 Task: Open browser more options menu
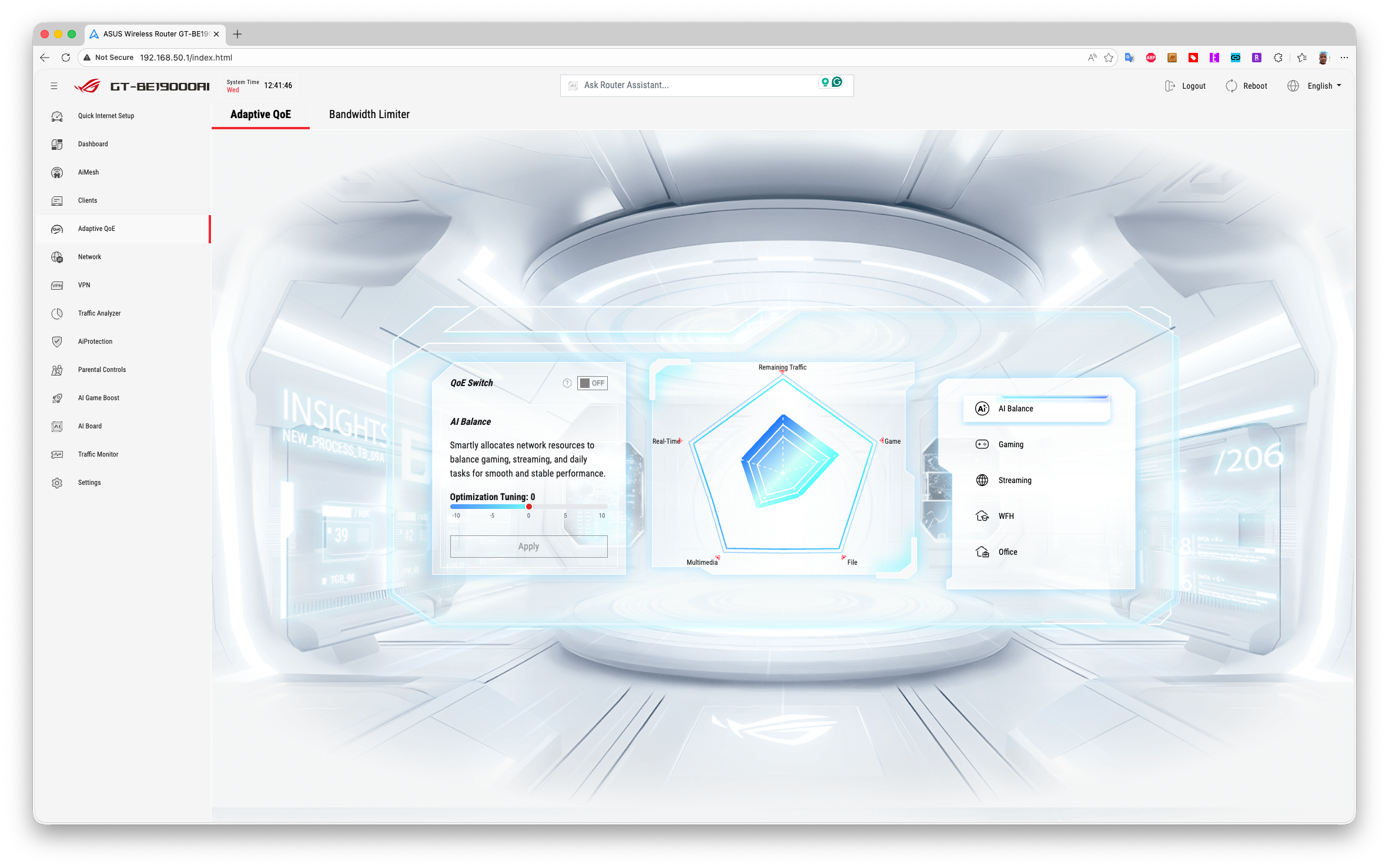click(x=1344, y=58)
